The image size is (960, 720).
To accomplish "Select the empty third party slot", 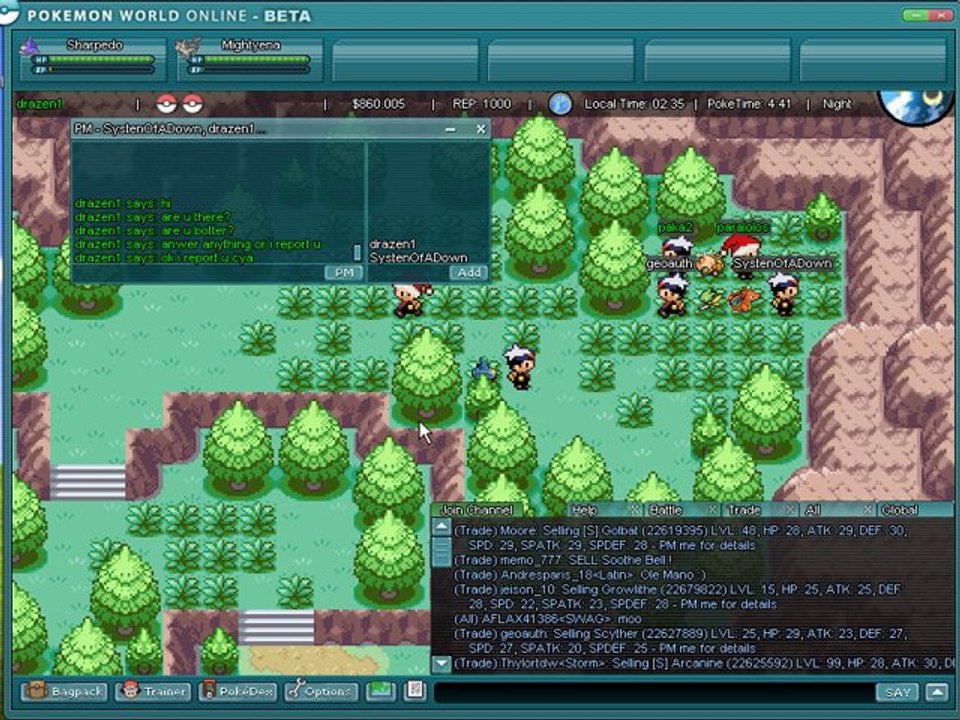I will click(405, 59).
